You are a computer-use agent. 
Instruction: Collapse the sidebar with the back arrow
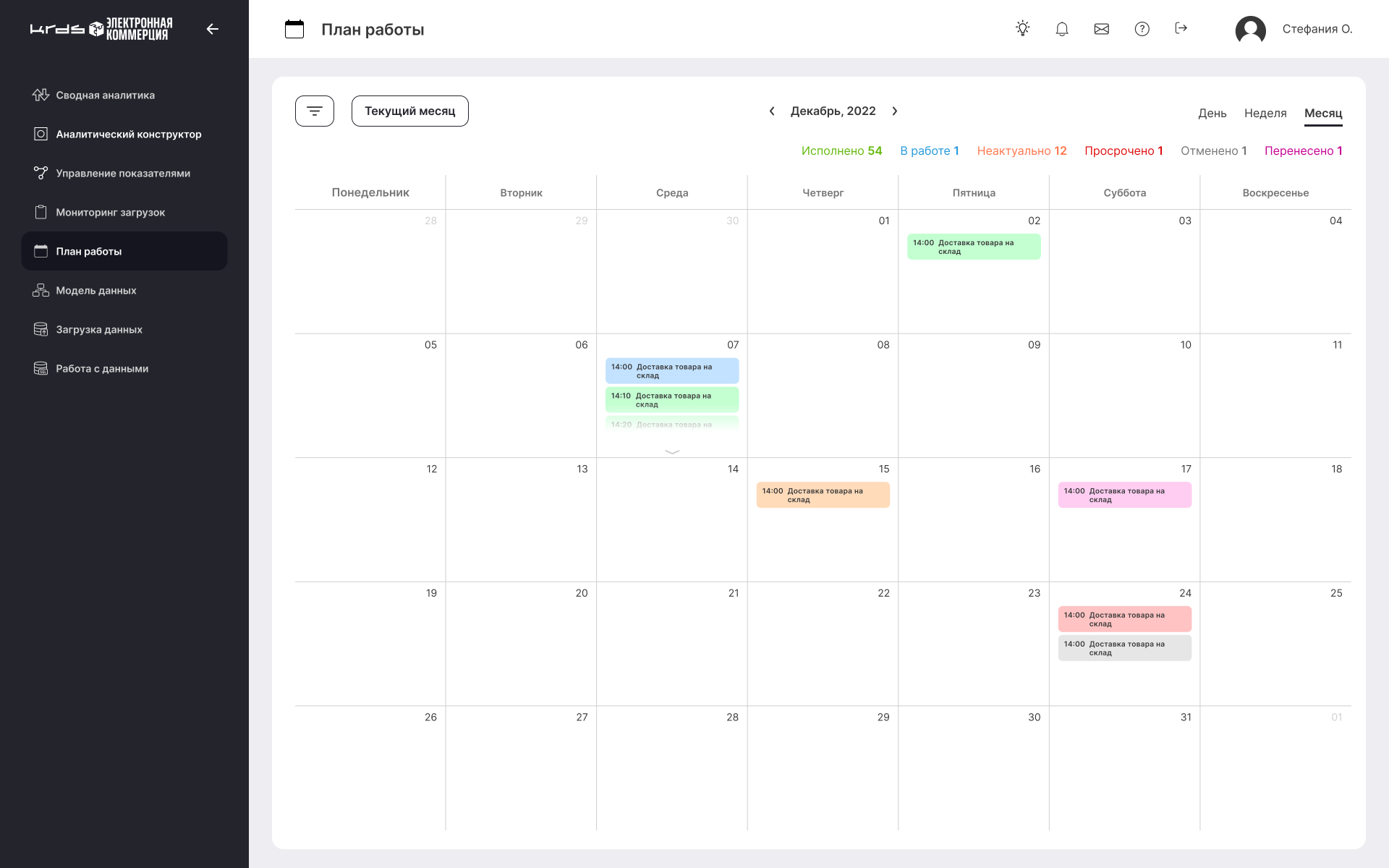point(212,29)
